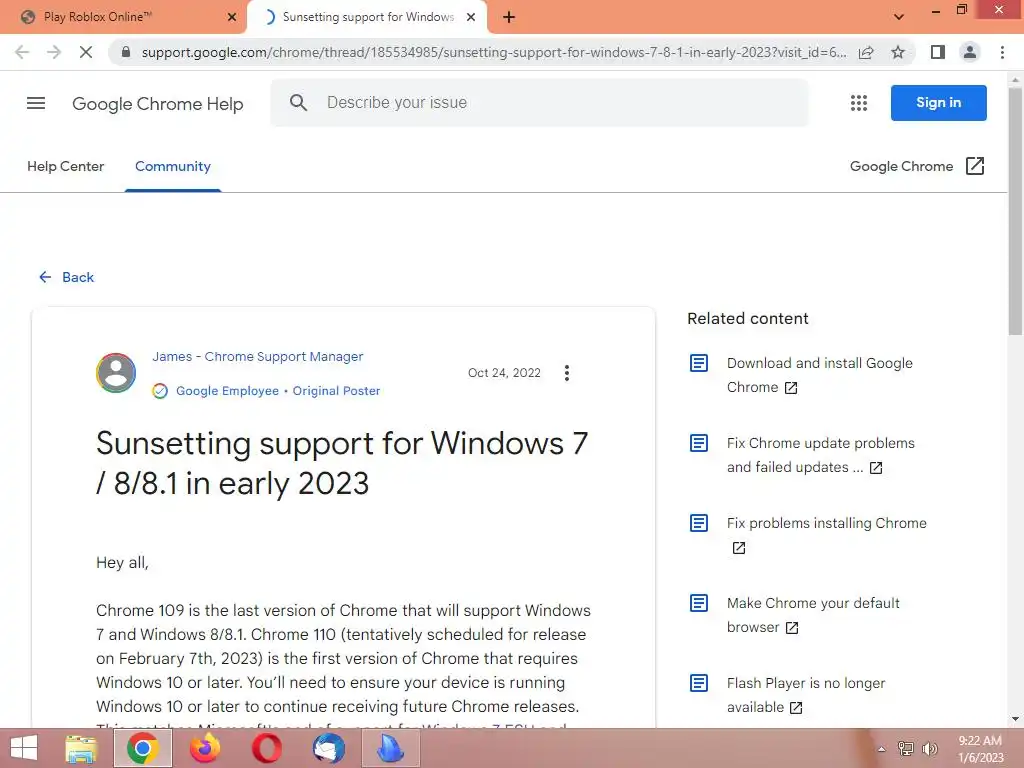Click the search magnifier icon
The height and width of the screenshot is (768, 1024).
[298, 103]
